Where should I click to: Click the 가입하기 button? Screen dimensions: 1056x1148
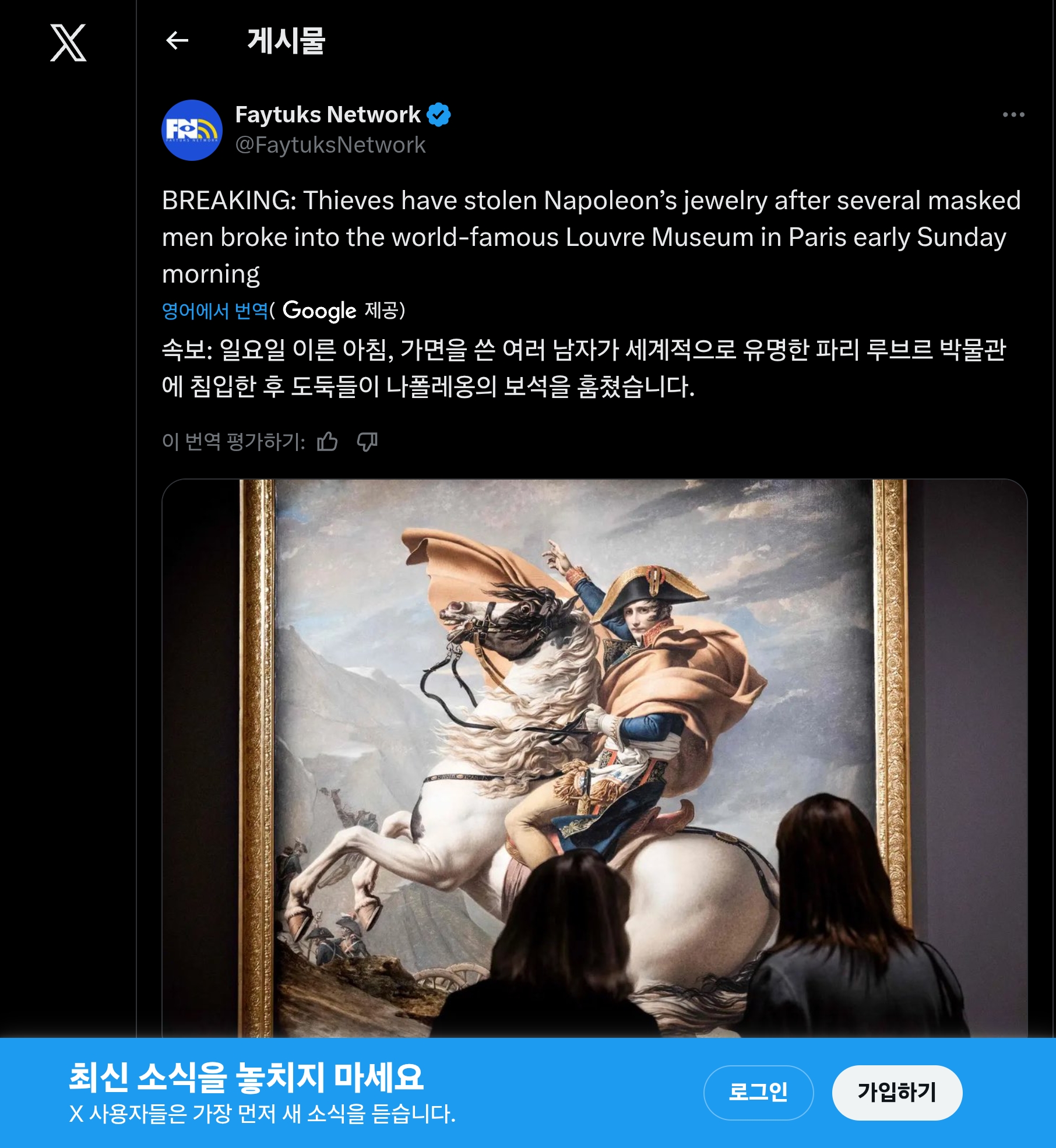tap(897, 1093)
